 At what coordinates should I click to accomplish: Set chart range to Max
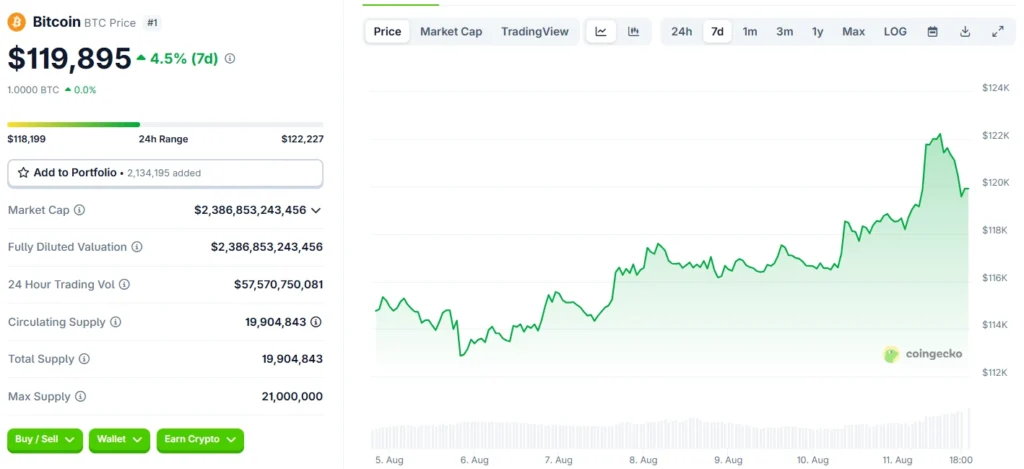point(854,31)
